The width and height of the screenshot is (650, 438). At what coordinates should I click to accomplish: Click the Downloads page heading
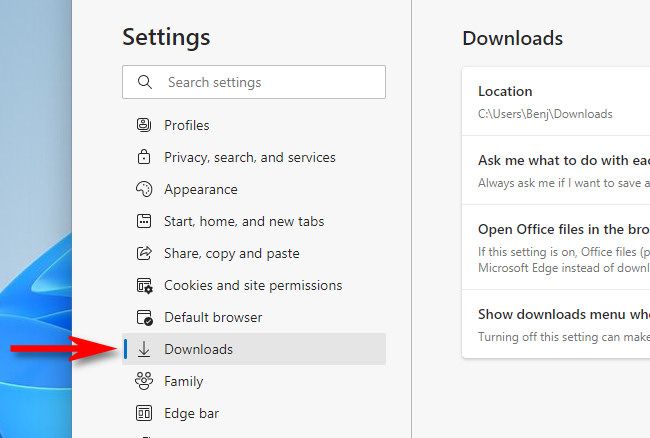pos(512,38)
